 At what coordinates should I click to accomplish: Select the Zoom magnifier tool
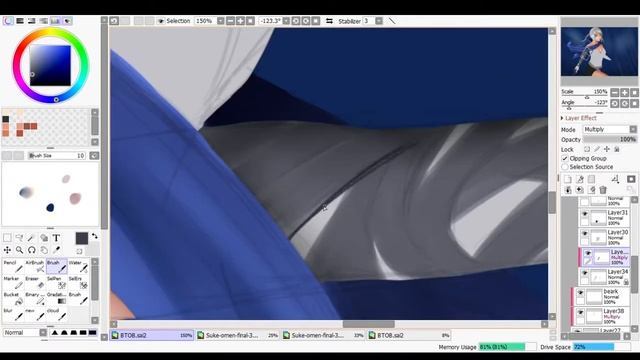[19, 250]
